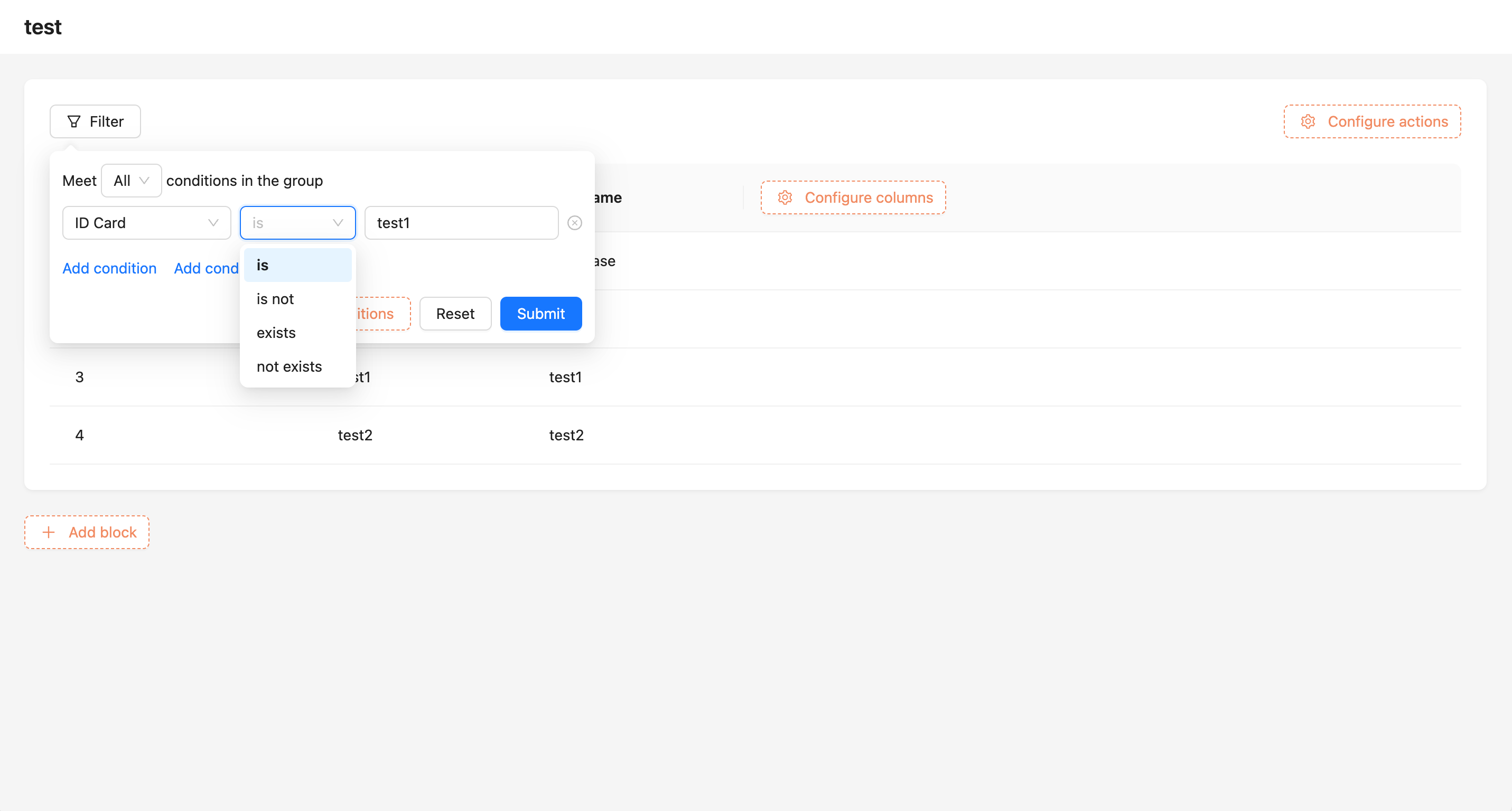Open the ID Card field dropdown

coord(146,223)
